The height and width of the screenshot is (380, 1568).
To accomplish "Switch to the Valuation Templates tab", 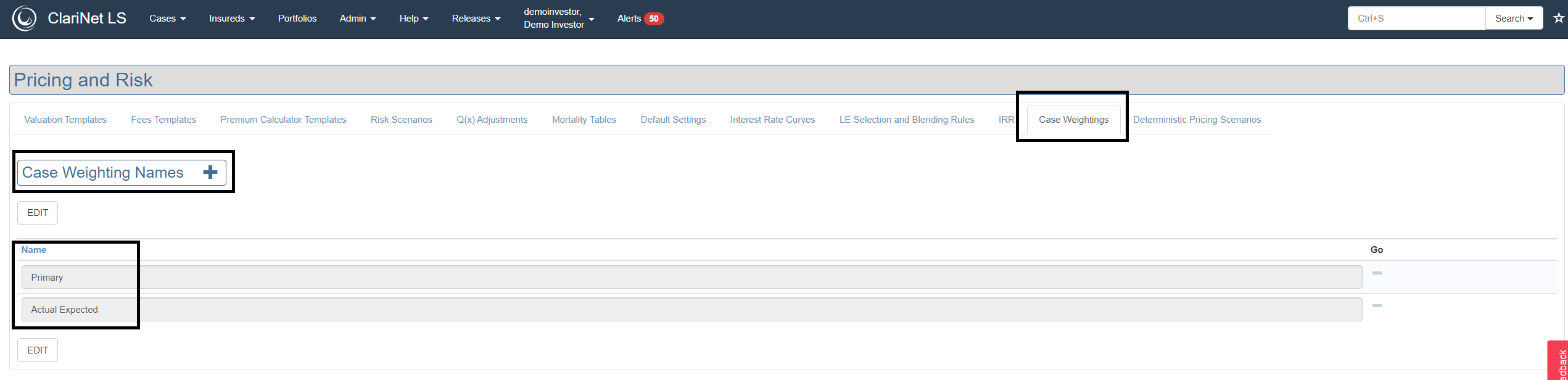I will pos(65,120).
